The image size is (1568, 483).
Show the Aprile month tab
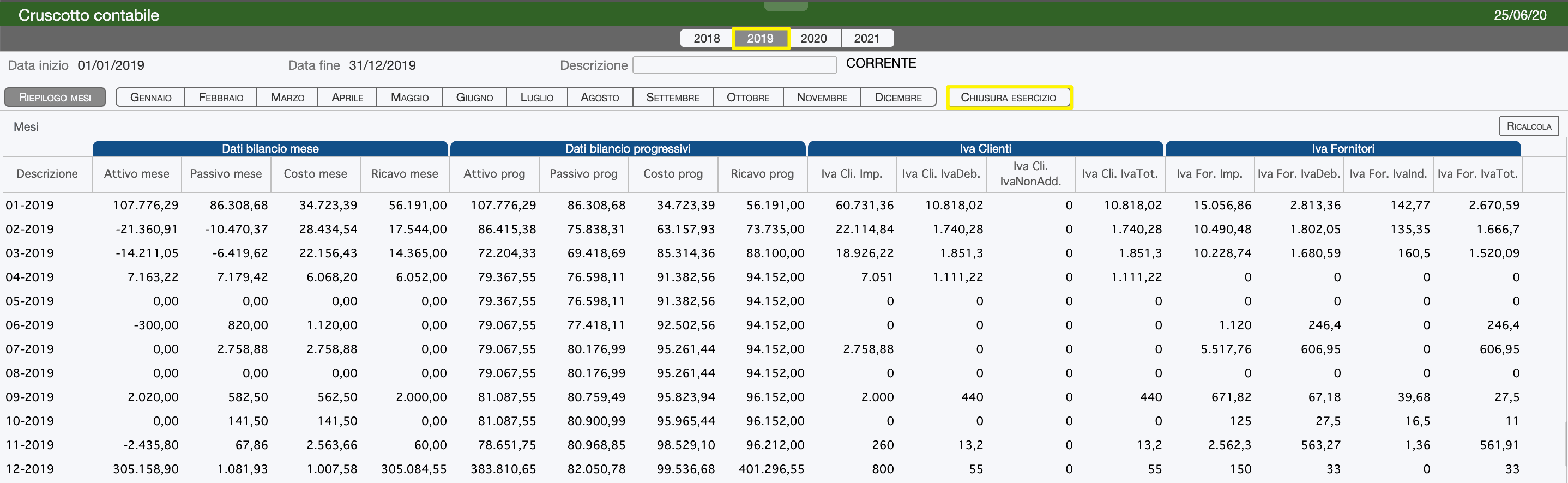click(347, 98)
